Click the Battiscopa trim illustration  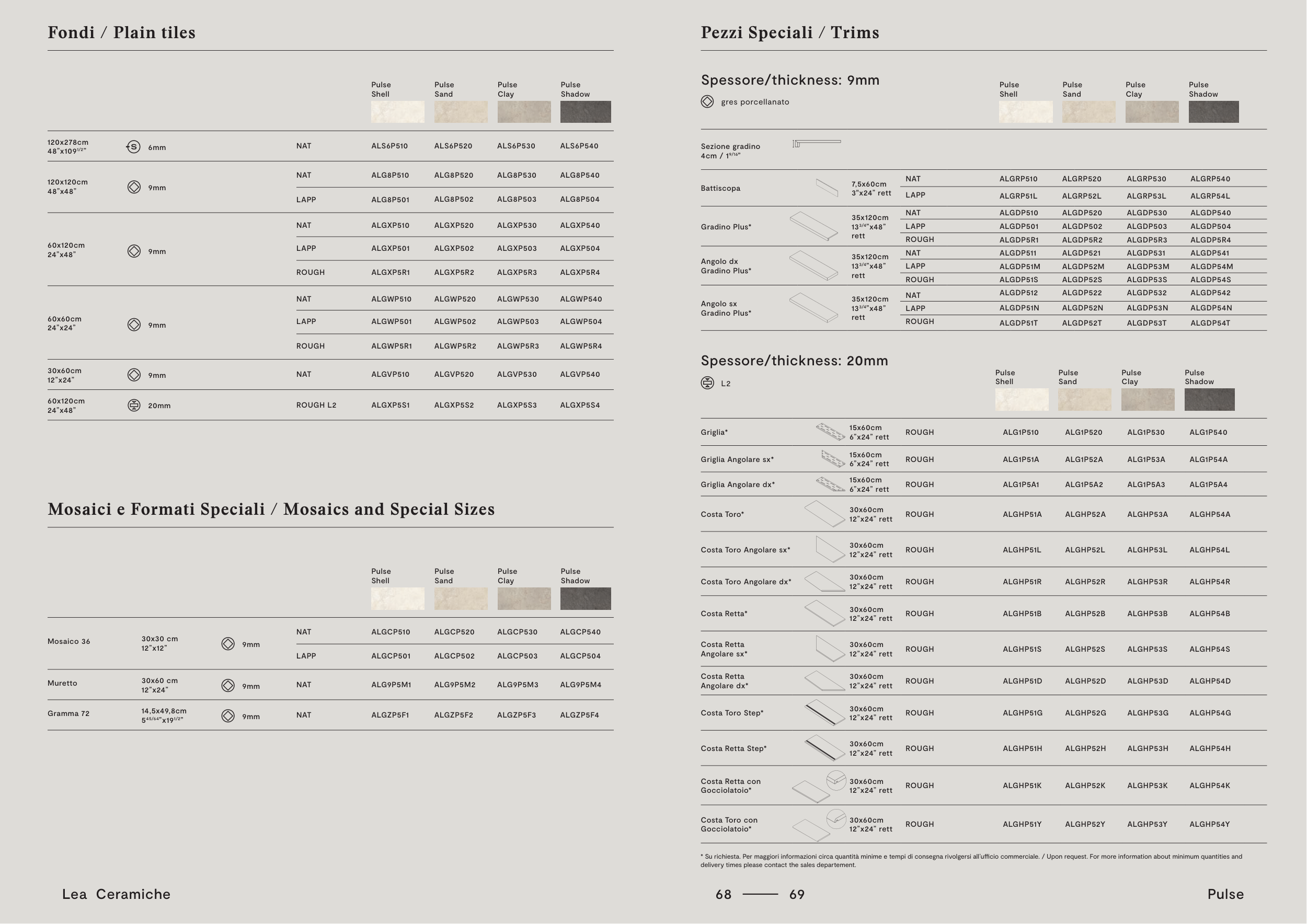(x=827, y=187)
